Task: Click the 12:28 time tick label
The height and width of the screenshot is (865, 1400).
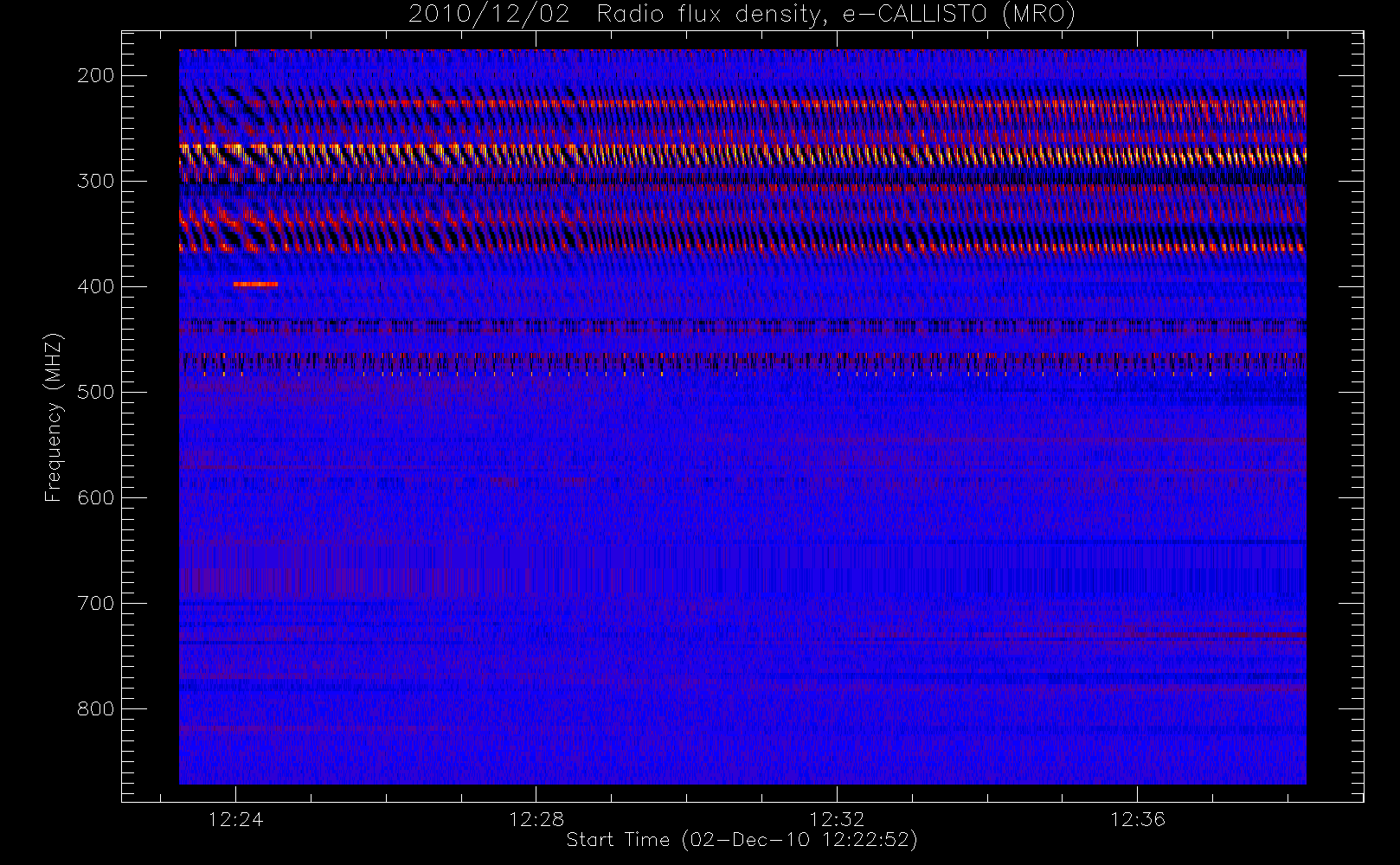Action: (x=536, y=819)
